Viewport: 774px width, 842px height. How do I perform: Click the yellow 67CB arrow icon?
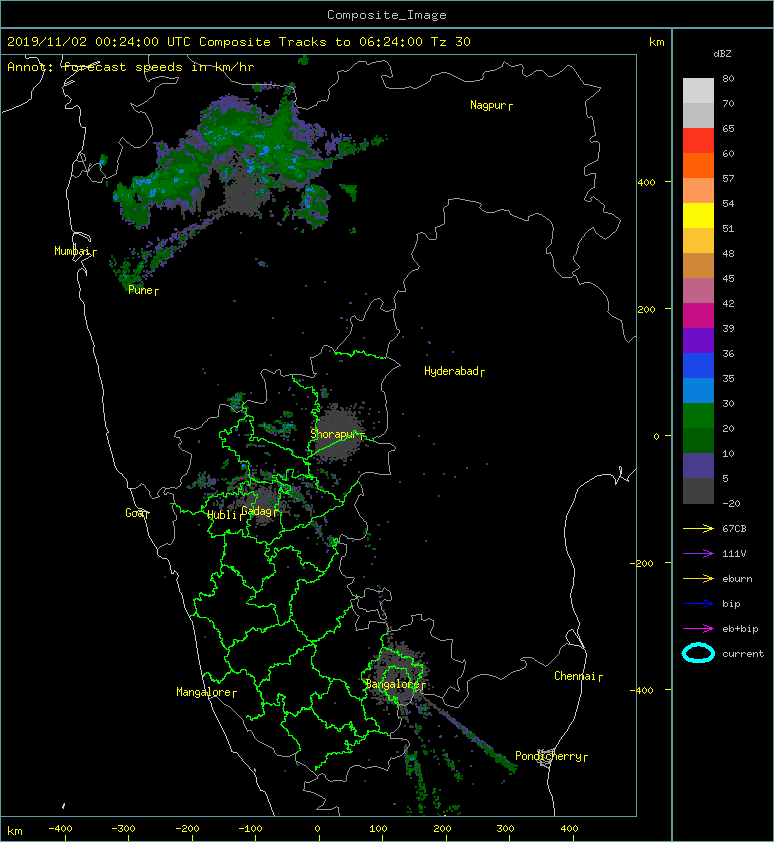click(x=698, y=528)
